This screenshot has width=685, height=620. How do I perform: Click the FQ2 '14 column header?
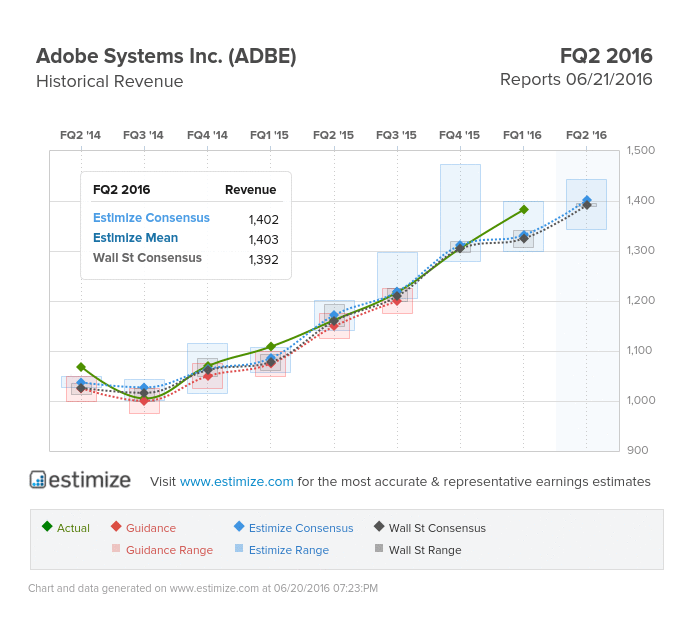pos(80,135)
